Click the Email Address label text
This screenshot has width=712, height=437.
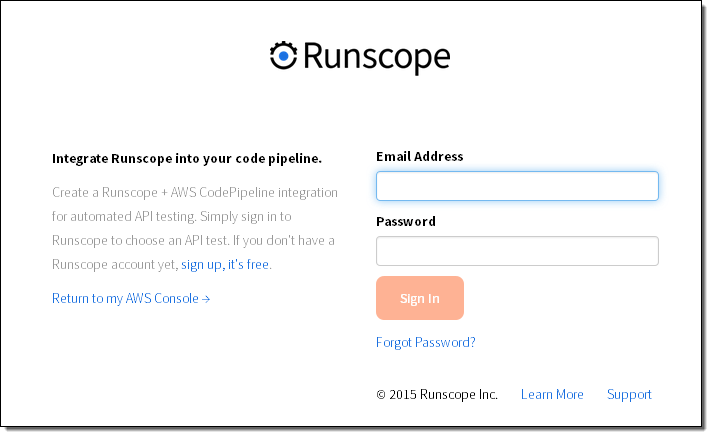tap(420, 156)
